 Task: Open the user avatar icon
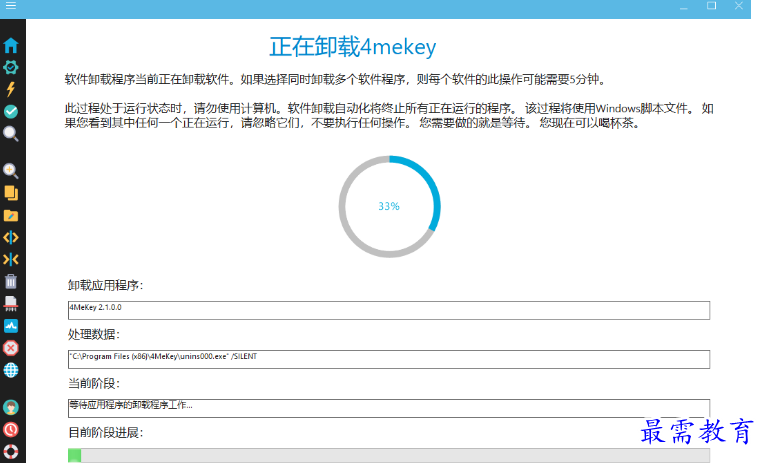pos(11,407)
